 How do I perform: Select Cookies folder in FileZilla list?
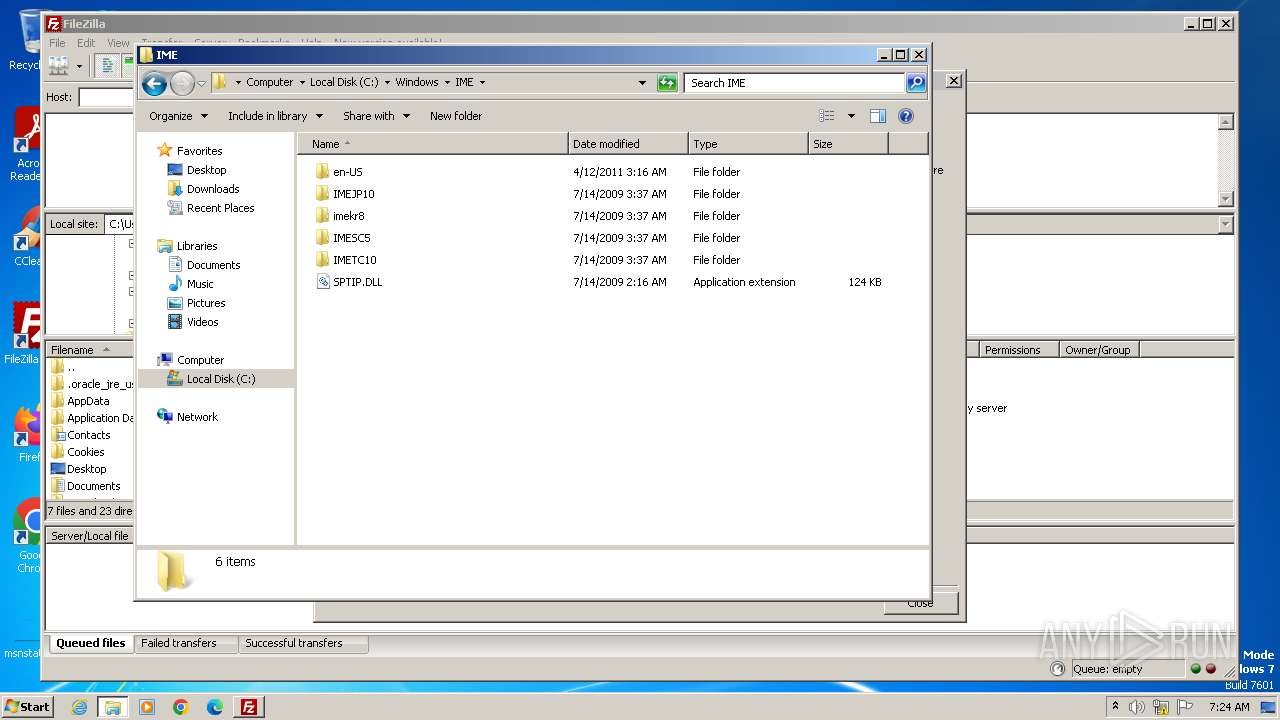point(86,452)
